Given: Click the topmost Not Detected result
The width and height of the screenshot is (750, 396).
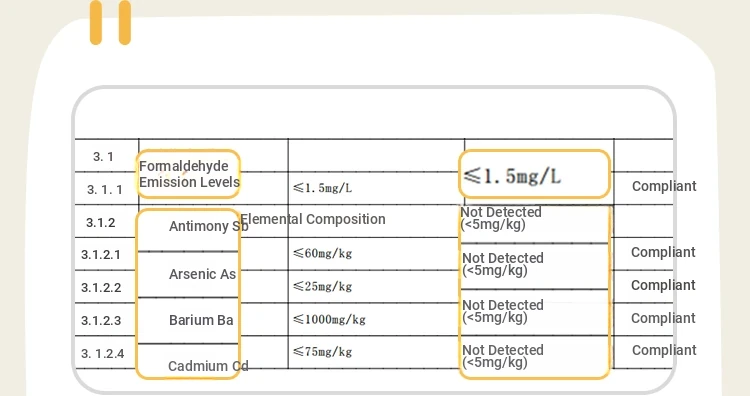Looking at the screenshot, I should (x=501, y=218).
